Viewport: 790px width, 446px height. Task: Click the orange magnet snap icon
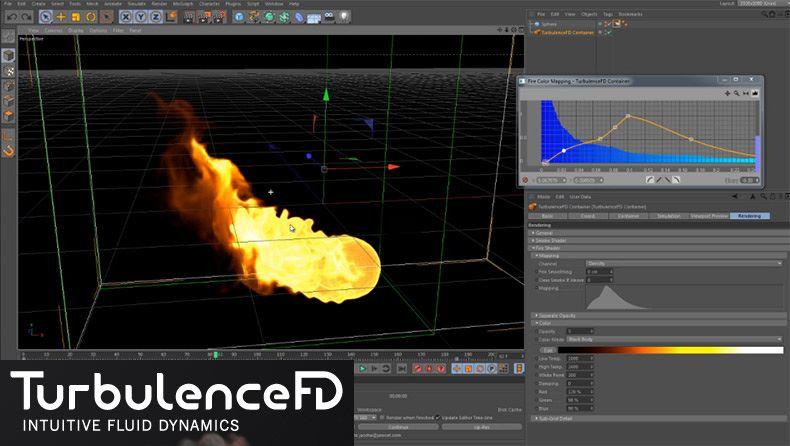pyautogui.click(x=9, y=150)
